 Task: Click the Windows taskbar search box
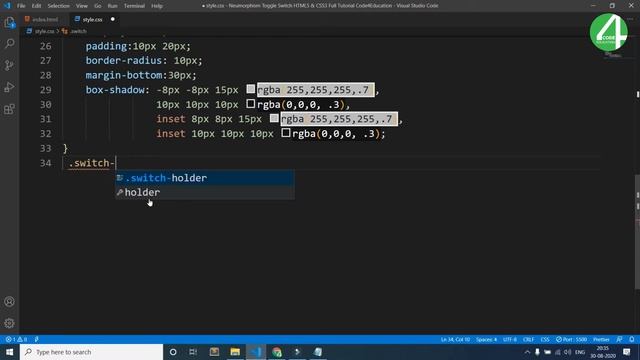click(91, 352)
